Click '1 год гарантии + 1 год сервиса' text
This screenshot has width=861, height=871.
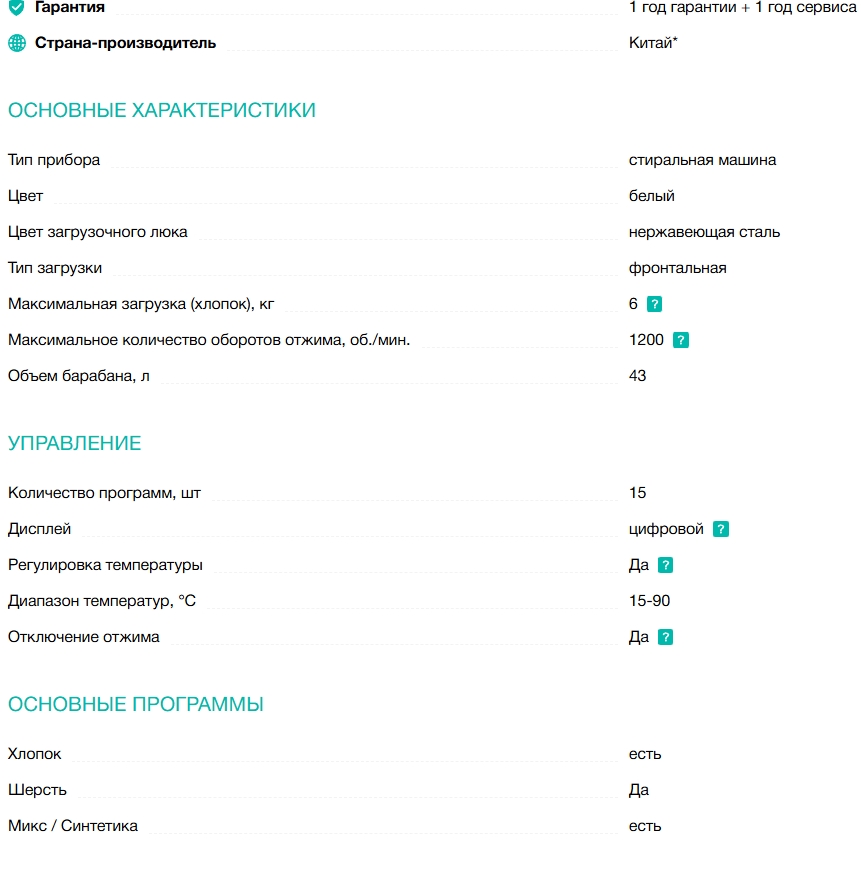(742, 8)
